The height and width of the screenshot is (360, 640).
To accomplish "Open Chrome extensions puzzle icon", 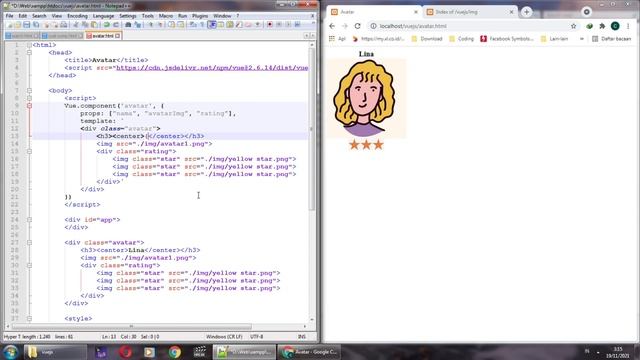I will (x=602, y=26).
